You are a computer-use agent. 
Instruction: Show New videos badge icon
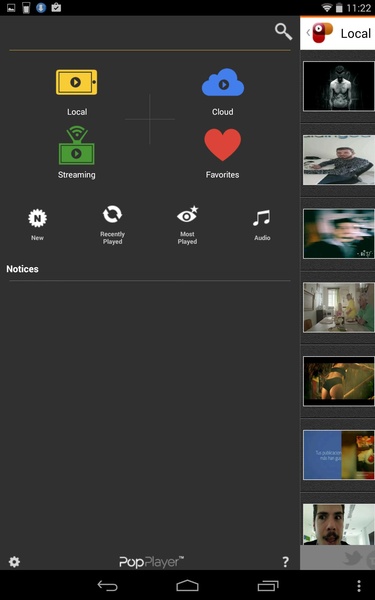pyautogui.click(x=38, y=218)
